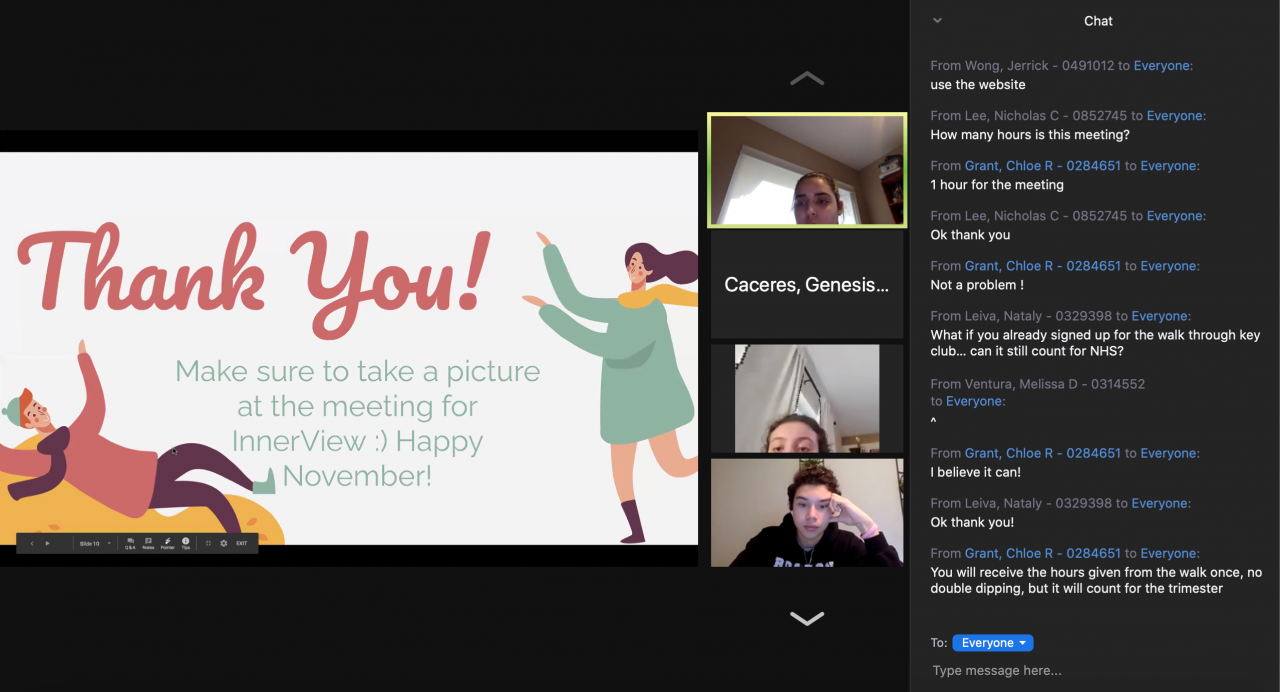This screenshot has width=1280, height=692.
Task: Select the Caceres, Genesis participant tile
Action: [x=806, y=285]
